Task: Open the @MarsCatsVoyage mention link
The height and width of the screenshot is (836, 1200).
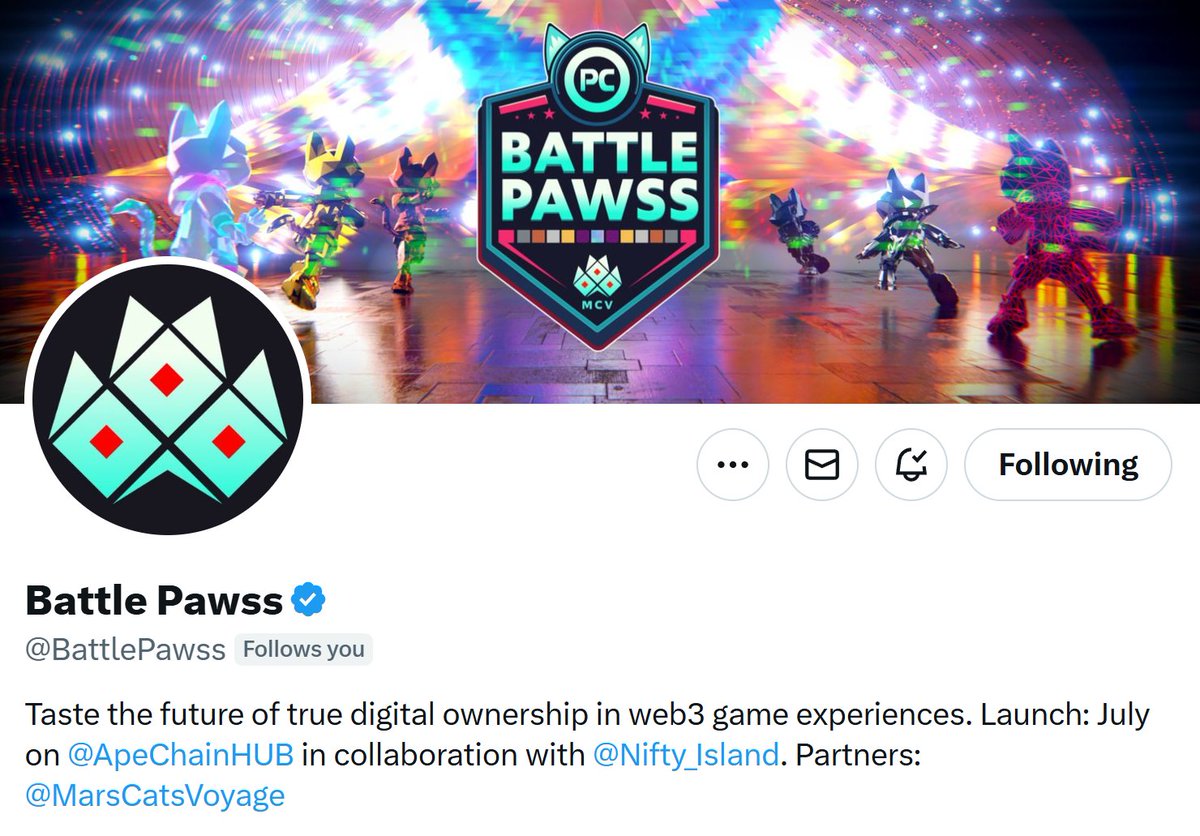Action: pyautogui.click(x=155, y=795)
